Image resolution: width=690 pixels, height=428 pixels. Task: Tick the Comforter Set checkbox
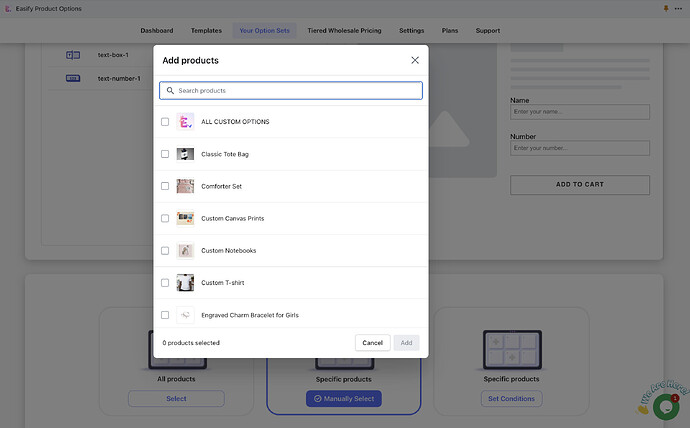pyautogui.click(x=165, y=186)
